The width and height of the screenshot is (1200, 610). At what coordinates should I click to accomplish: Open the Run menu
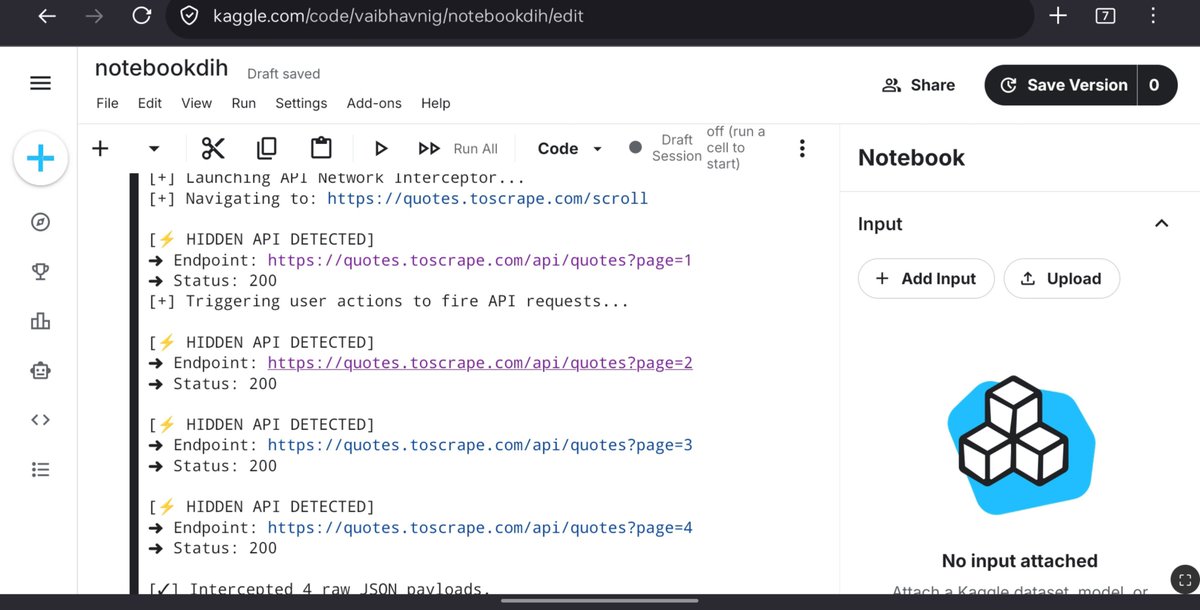pos(244,103)
